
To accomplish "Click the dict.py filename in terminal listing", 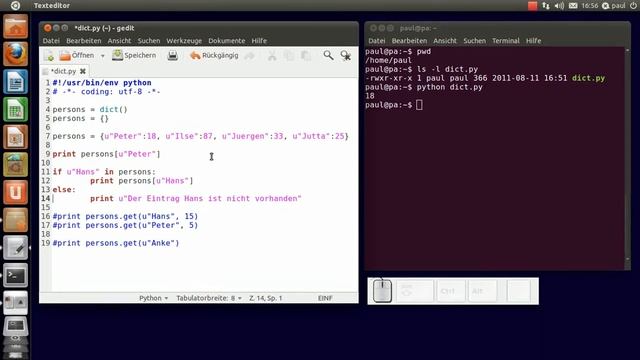I will (588, 78).
